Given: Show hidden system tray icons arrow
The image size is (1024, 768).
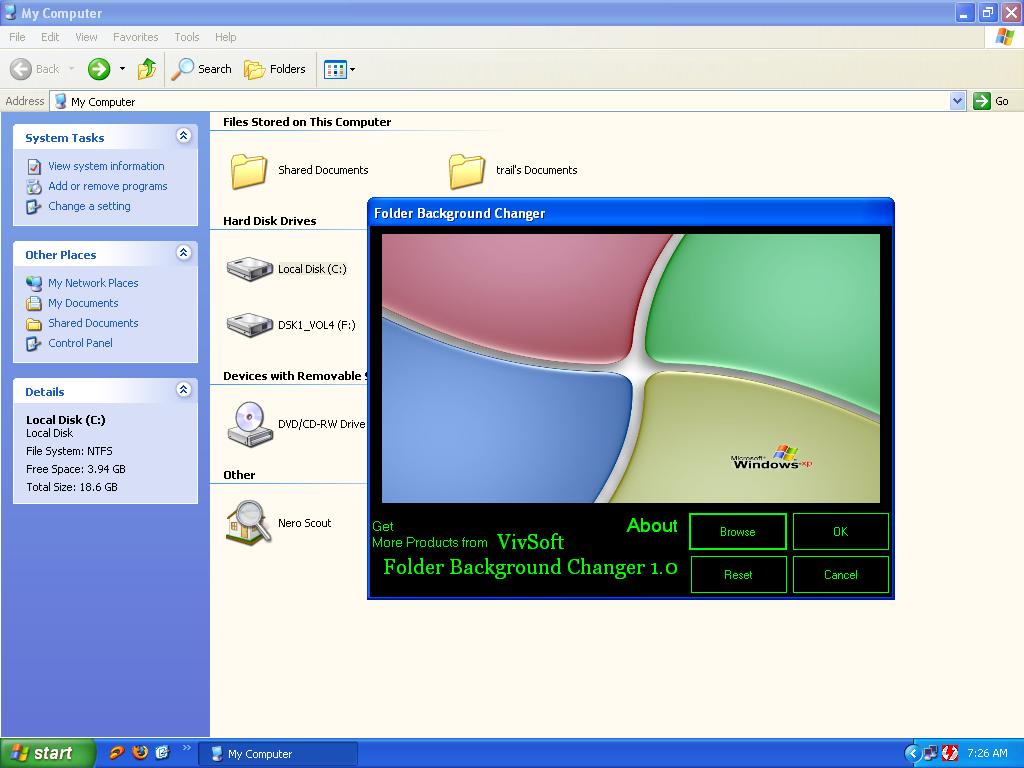Looking at the screenshot, I should coord(912,753).
